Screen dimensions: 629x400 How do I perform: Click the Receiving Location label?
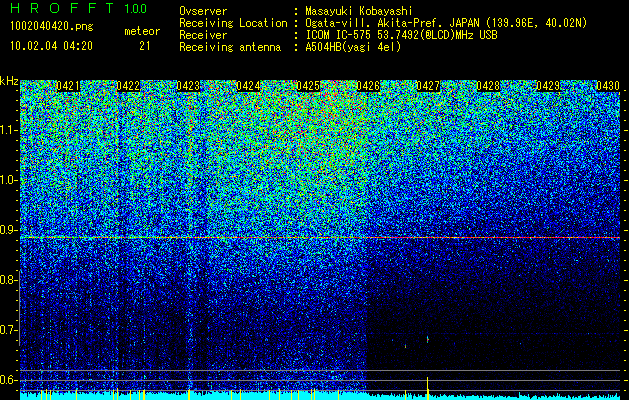[x=233, y=23]
